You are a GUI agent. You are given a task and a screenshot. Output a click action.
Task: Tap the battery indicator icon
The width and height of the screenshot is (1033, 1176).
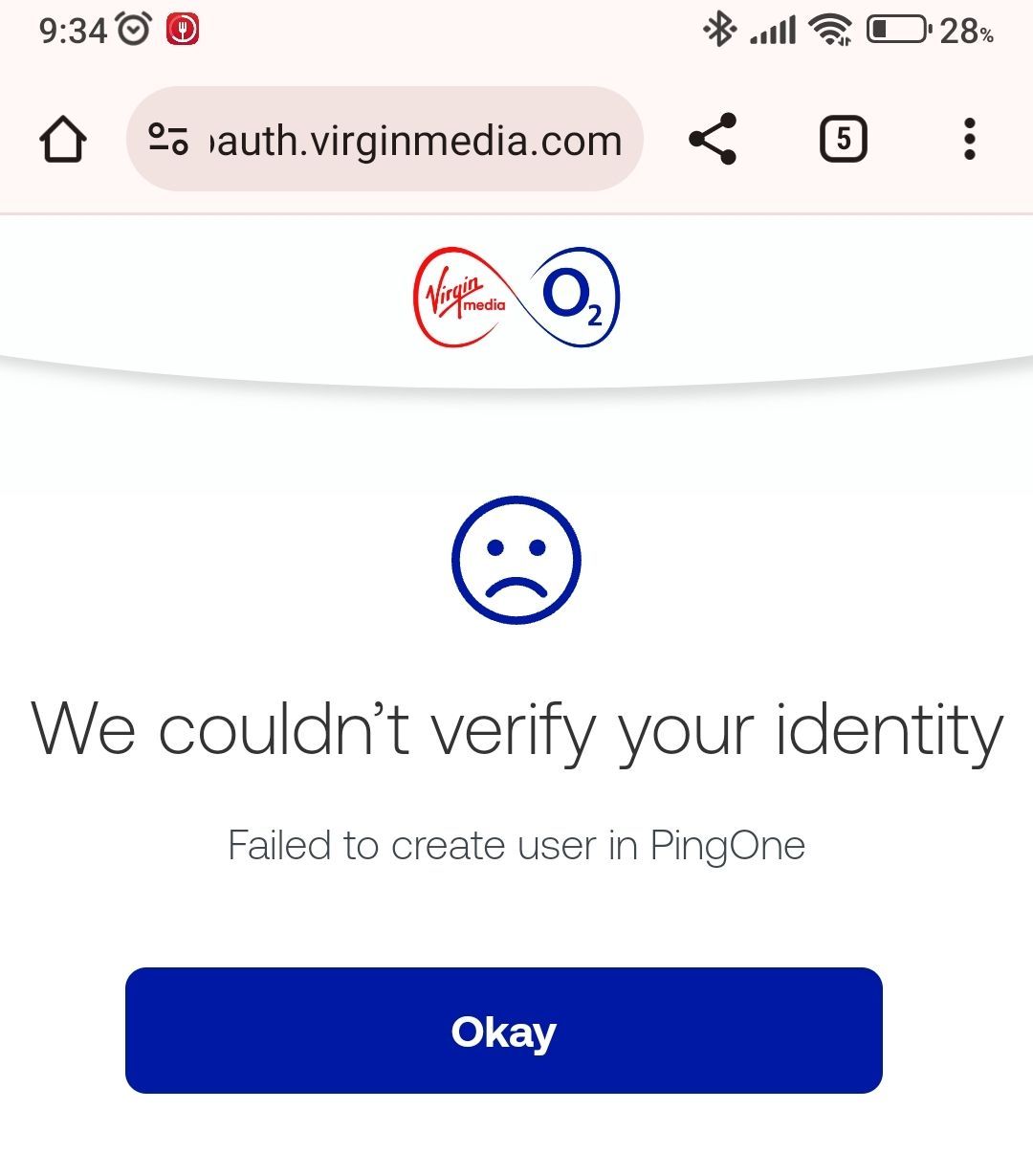tap(898, 30)
